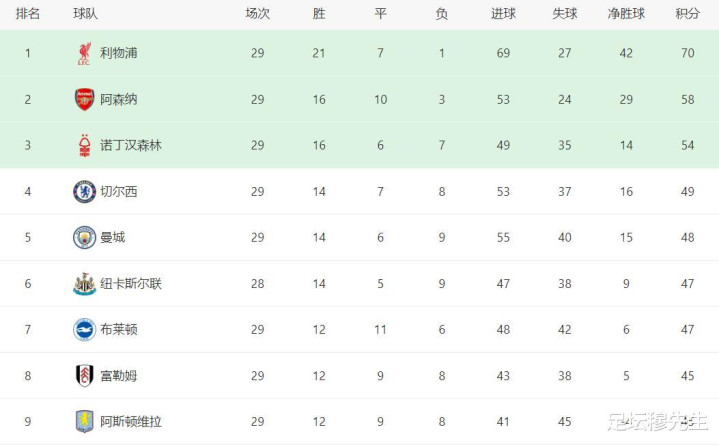Image resolution: width=719 pixels, height=445 pixels.
Task: Click the Manchester City badge icon
Action: (84, 237)
